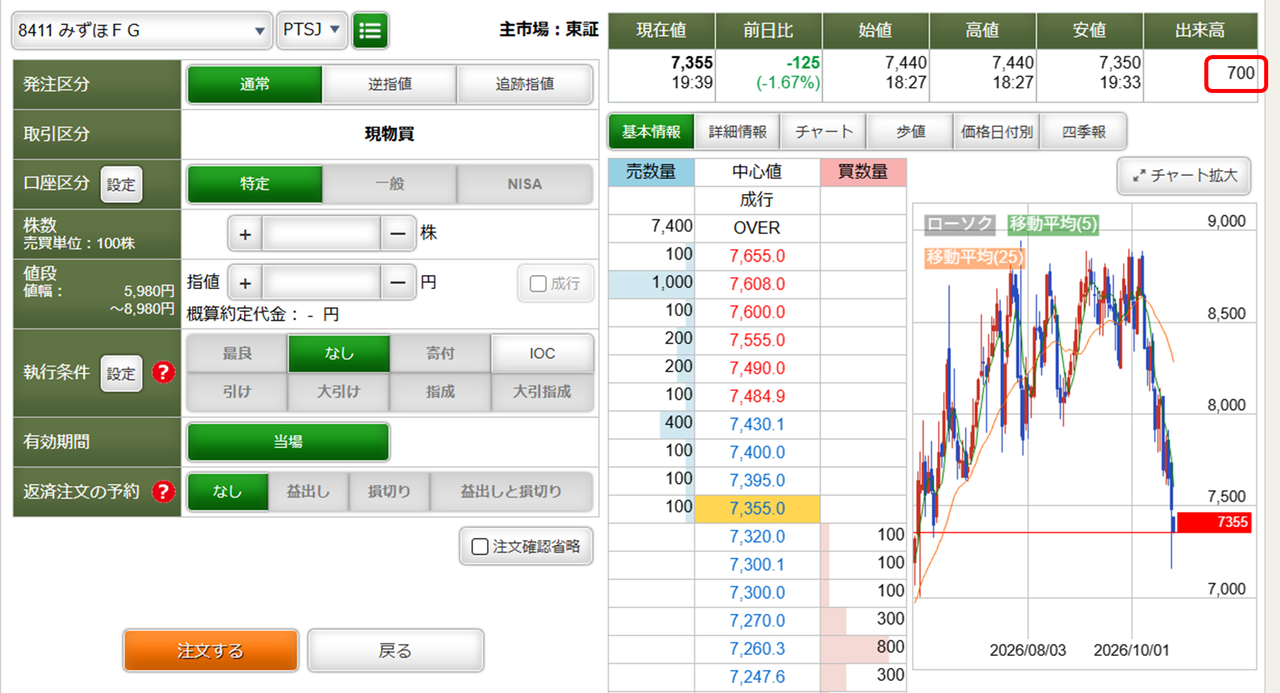1280x693 pixels.
Task: Open the PTSJ market dropdown
Action: [x=312, y=30]
